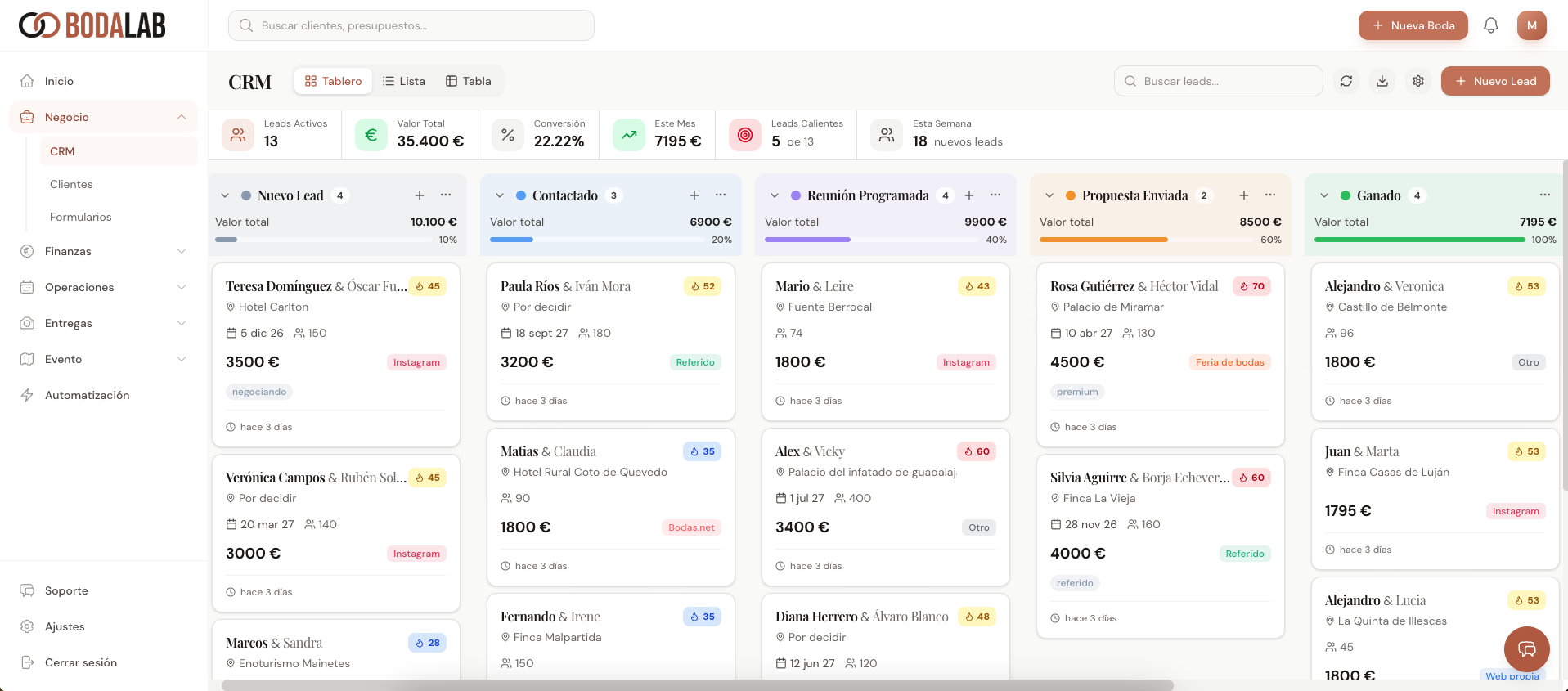Open Automatización in sidebar
Screen dimensions: 1568x691
pyautogui.click(x=104, y=395)
